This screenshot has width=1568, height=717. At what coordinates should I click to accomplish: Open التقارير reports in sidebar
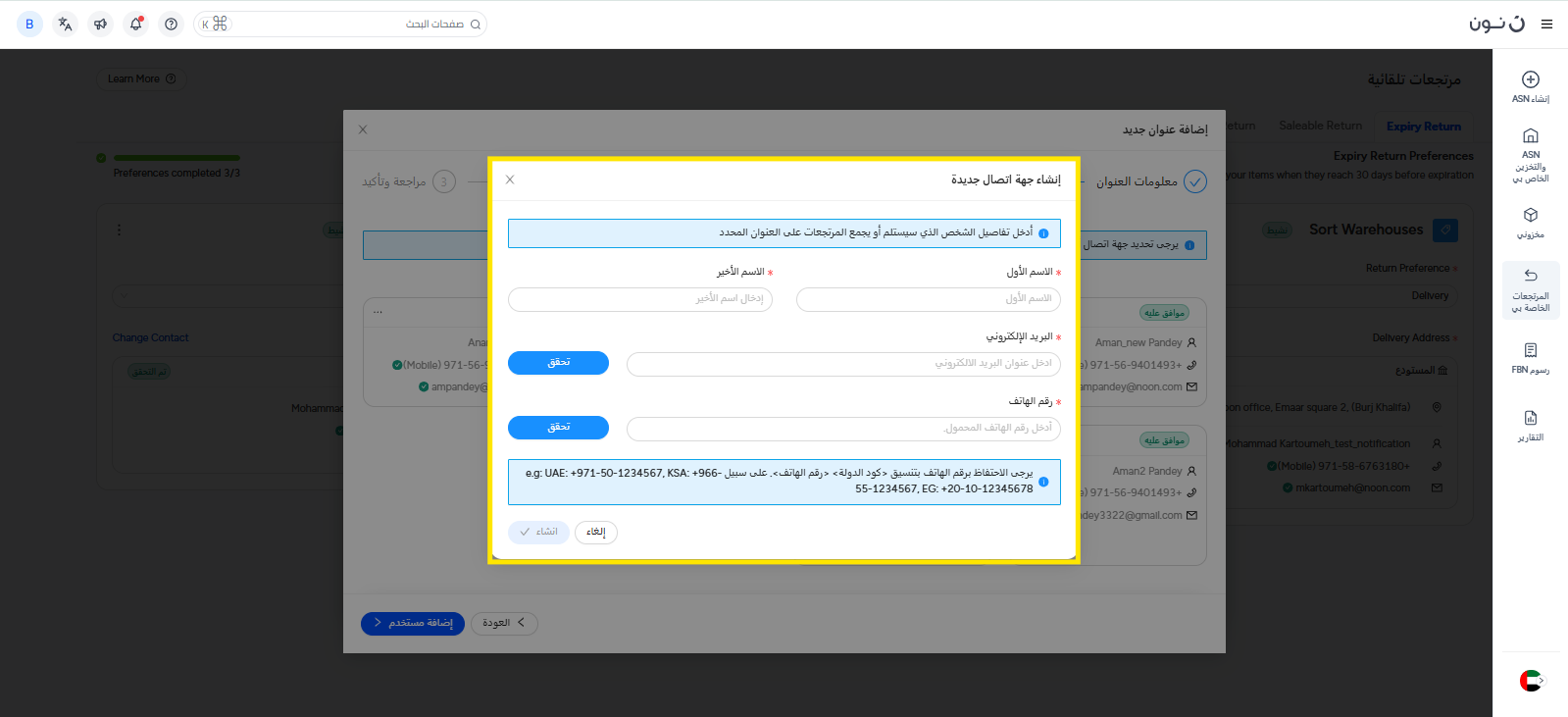click(x=1531, y=426)
